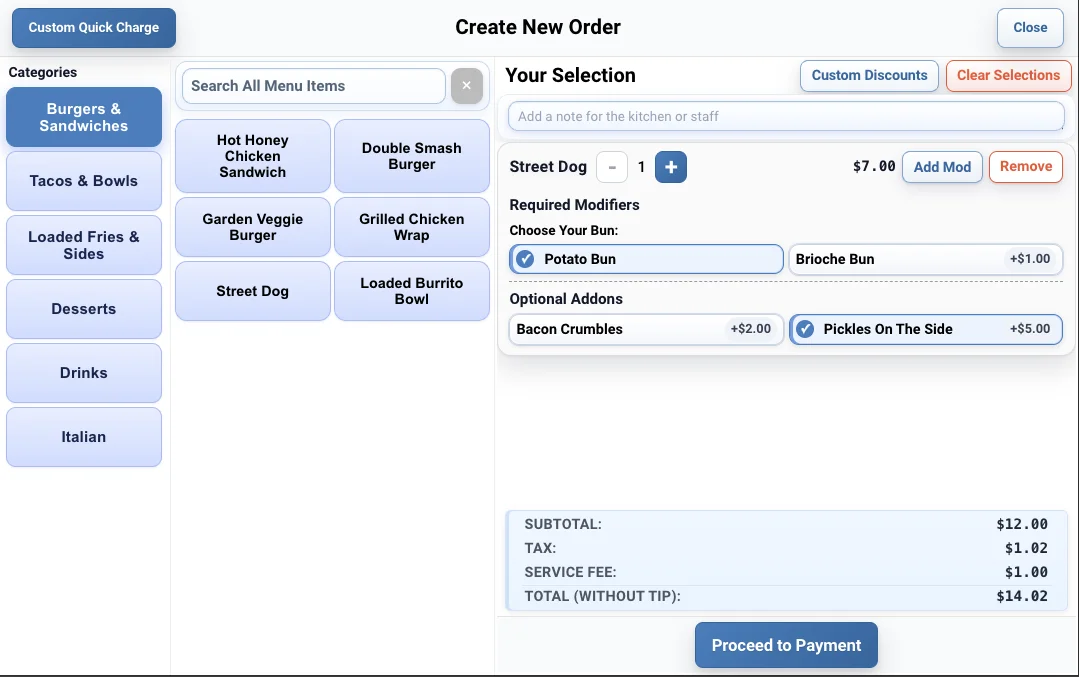
Task: Click the Choose Your Bun label
Action: coord(564,230)
